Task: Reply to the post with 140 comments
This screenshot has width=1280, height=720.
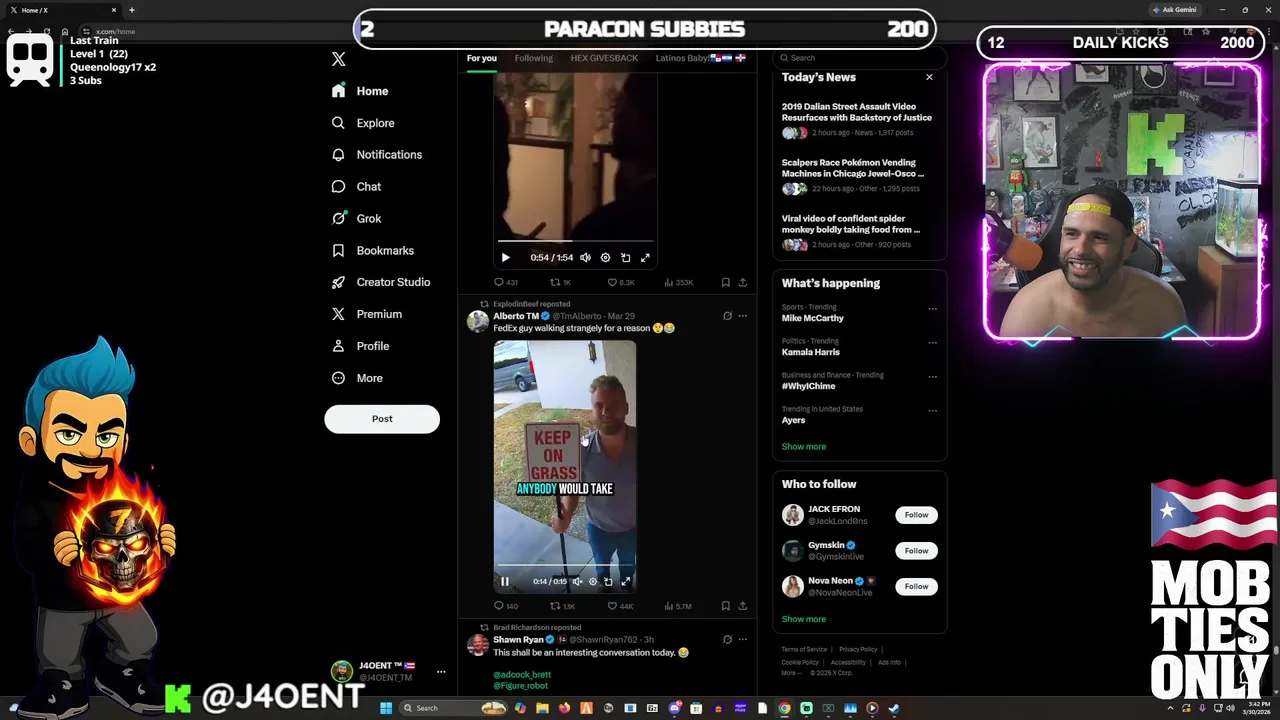Action: click(x=505, y=606)
